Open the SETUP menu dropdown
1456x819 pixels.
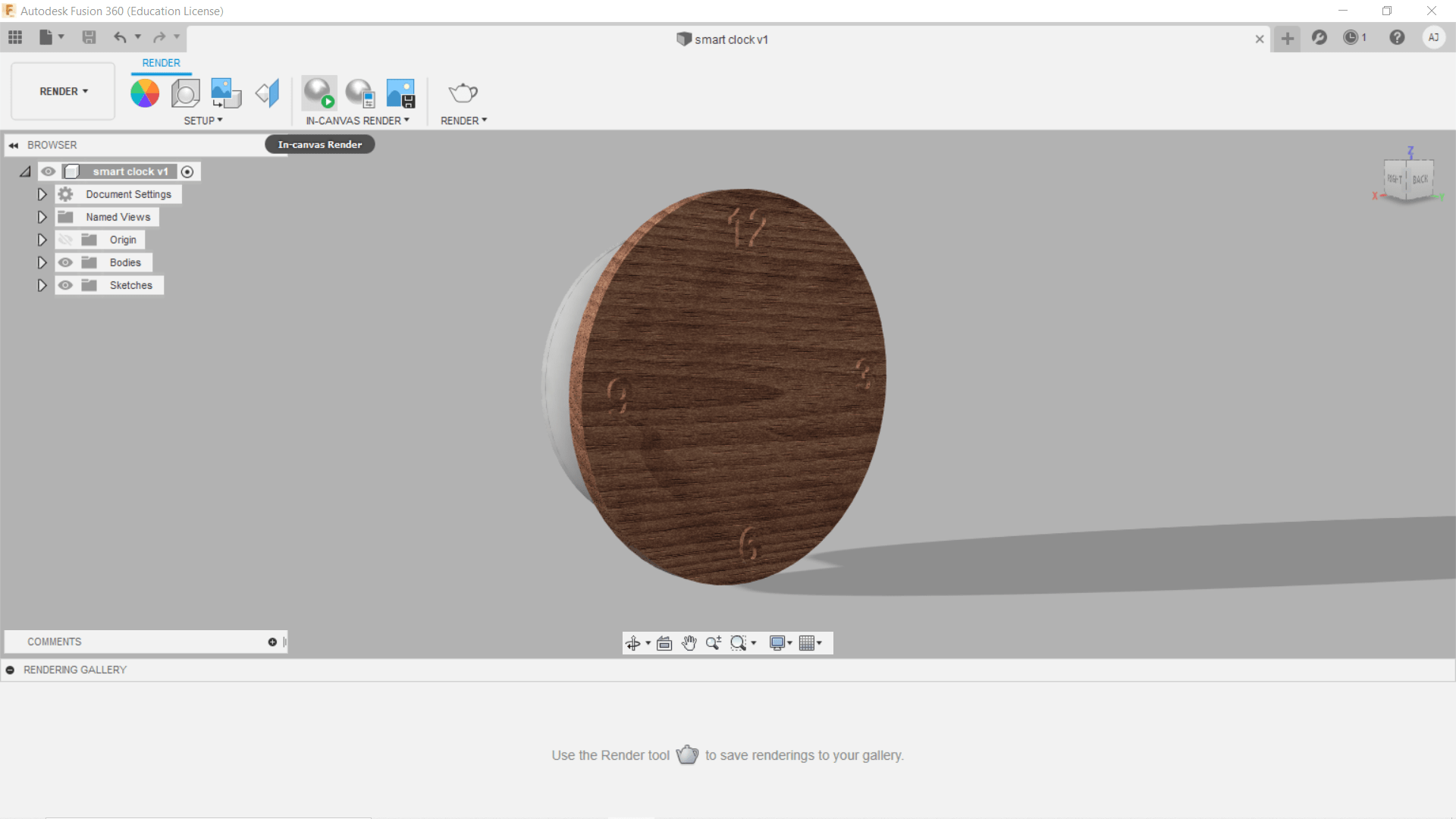tap(202, 121)
